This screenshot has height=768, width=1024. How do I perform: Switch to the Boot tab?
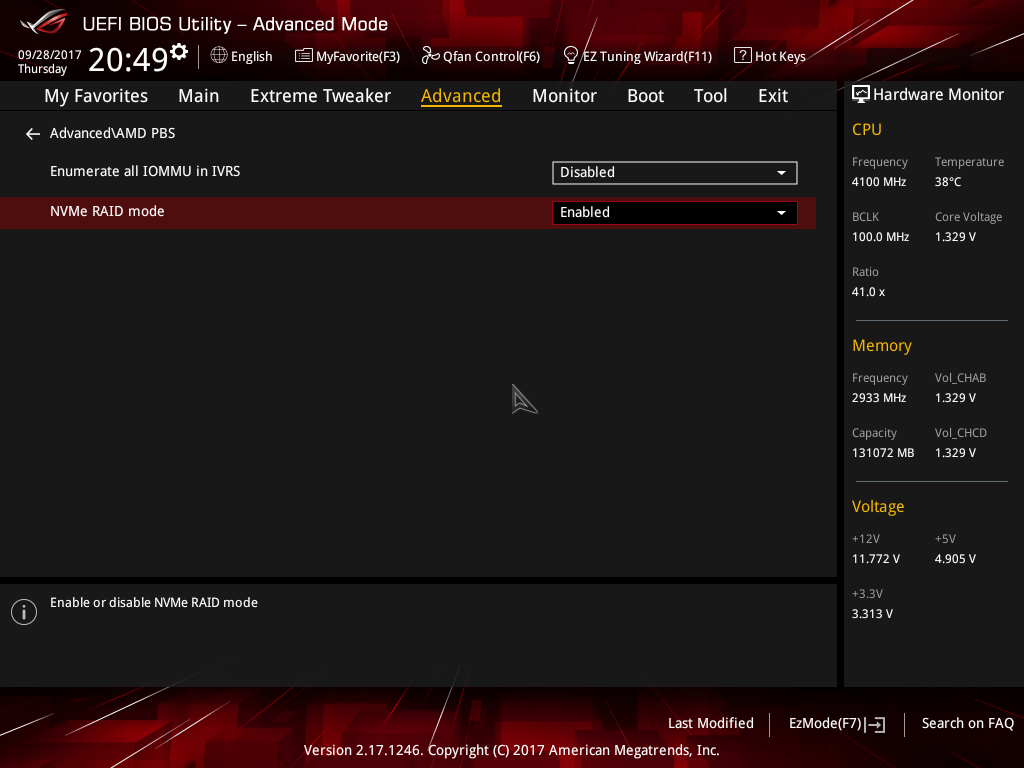pyautogui.click(x=645, y=96)
